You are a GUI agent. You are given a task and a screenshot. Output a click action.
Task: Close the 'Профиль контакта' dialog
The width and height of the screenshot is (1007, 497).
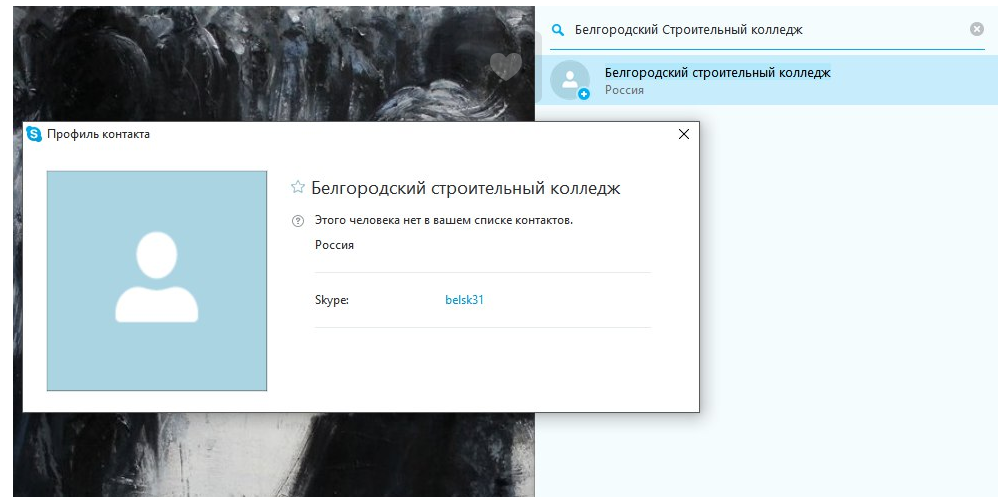[684, 134]
